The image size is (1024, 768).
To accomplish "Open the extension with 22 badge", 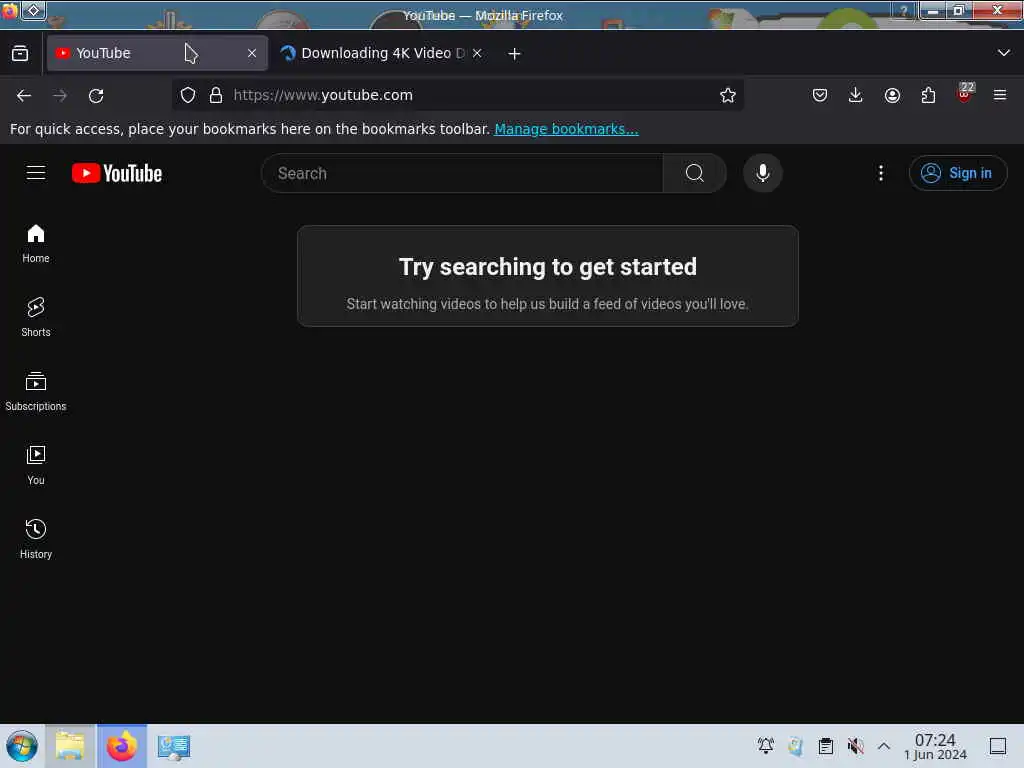I will [965, 93].
